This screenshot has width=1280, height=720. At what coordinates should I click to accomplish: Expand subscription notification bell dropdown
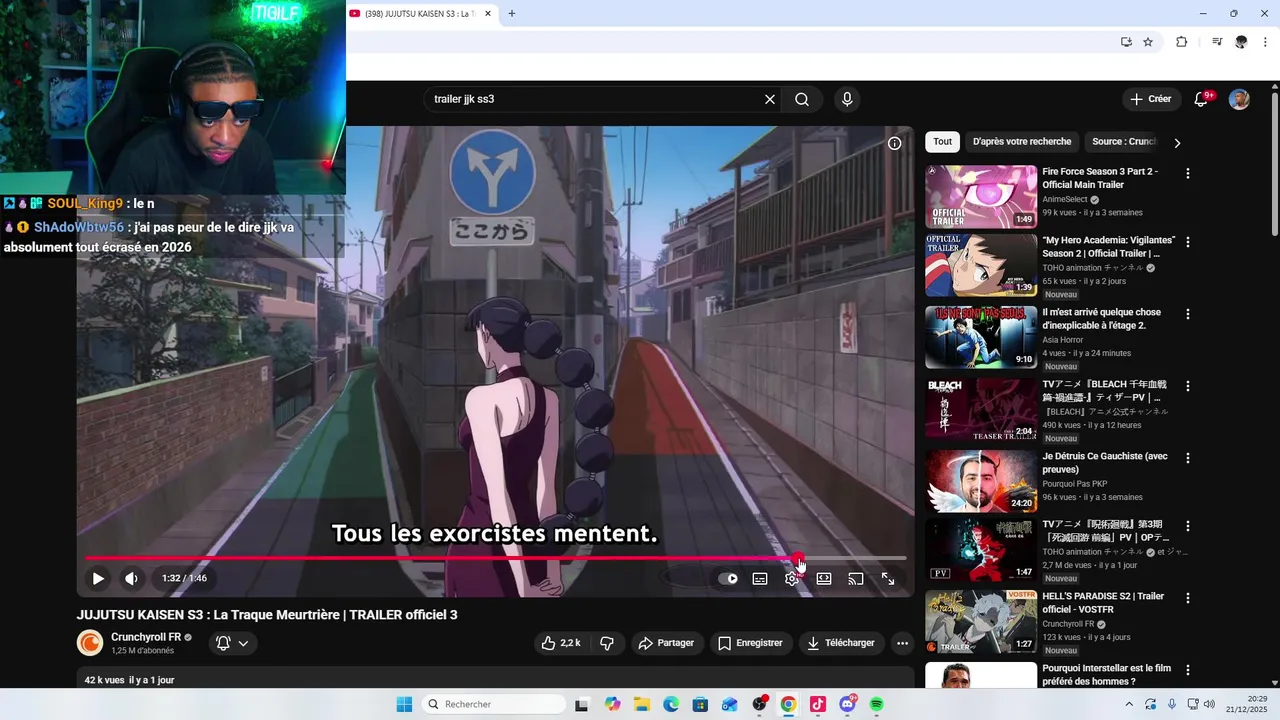click(232, 643)
